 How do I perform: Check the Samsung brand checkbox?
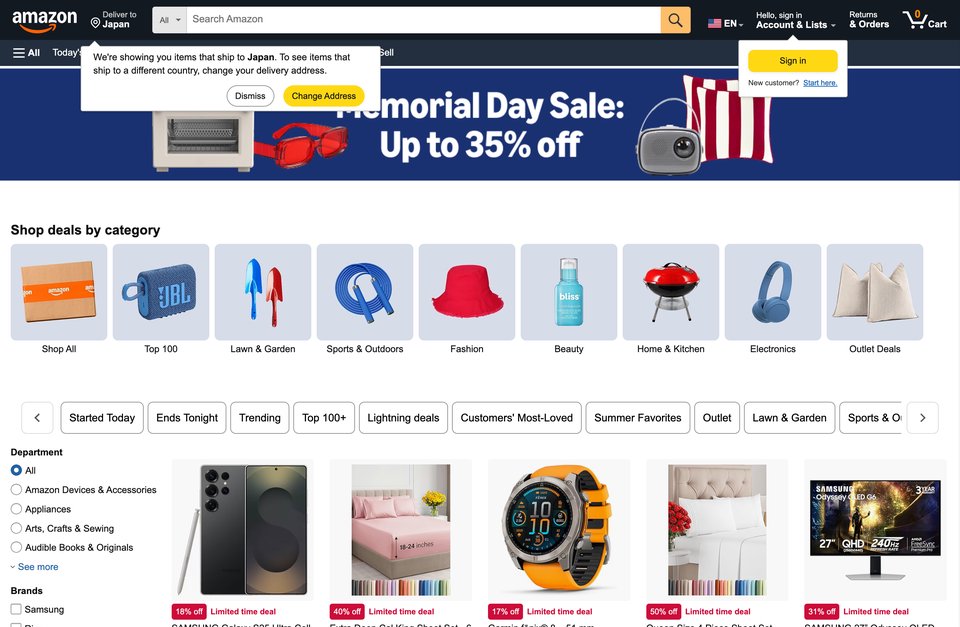[x=17, y=609]
